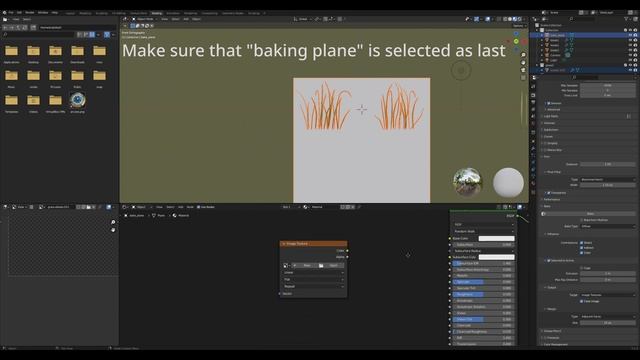Image resolution: width=640 pixels, height=360 pixels.
Task: Expand the Performance panel
Action: point(552,200)
